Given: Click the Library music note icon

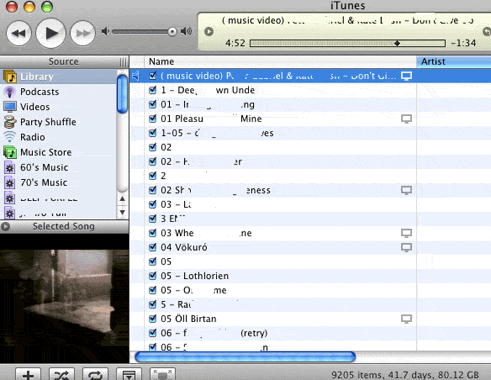Looking at the screenshot, I should click(10, 77).
